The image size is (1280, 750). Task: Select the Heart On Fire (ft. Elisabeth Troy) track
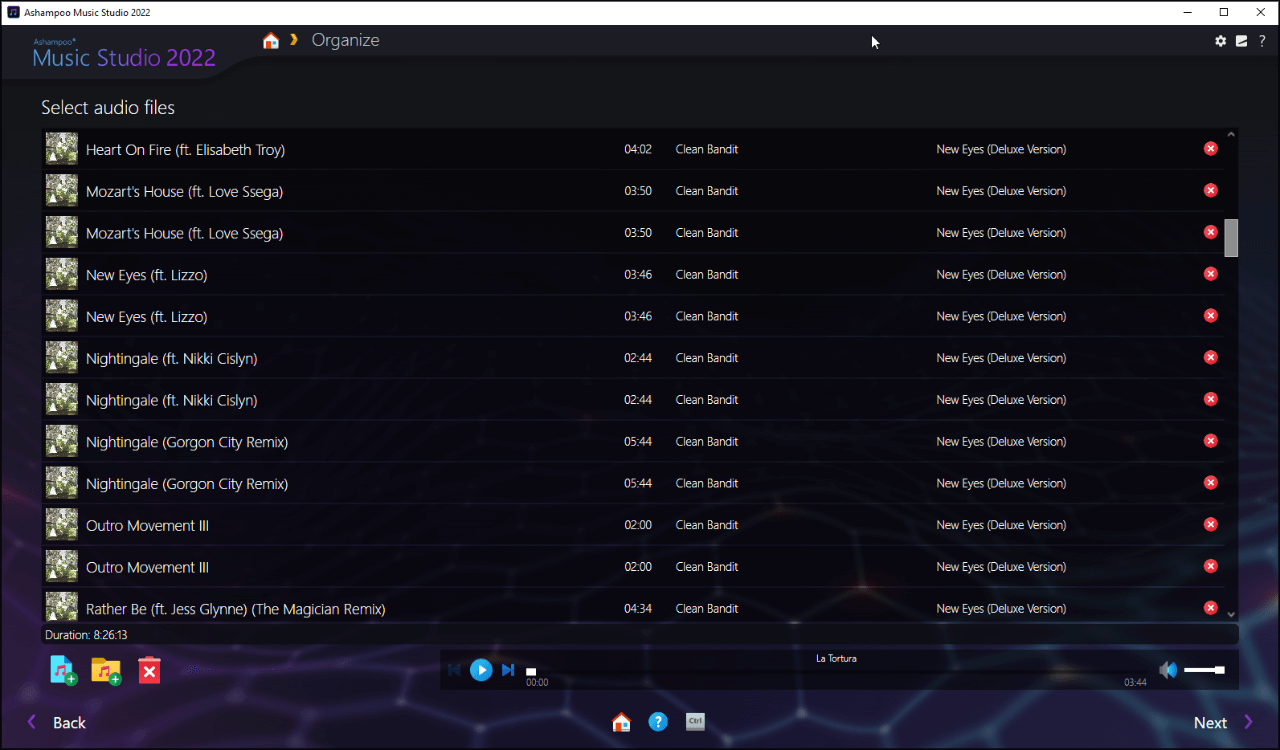click(185, 150)
